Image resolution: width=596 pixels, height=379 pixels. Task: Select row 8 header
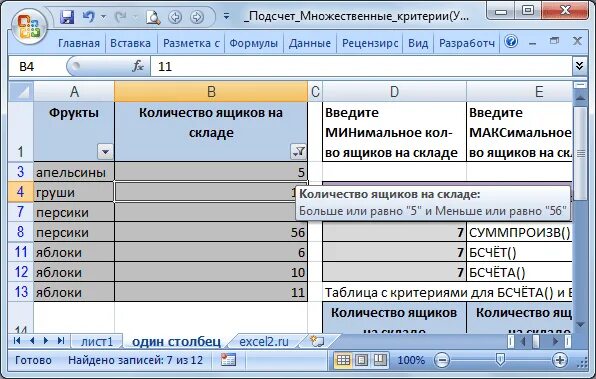pos(21,232)
